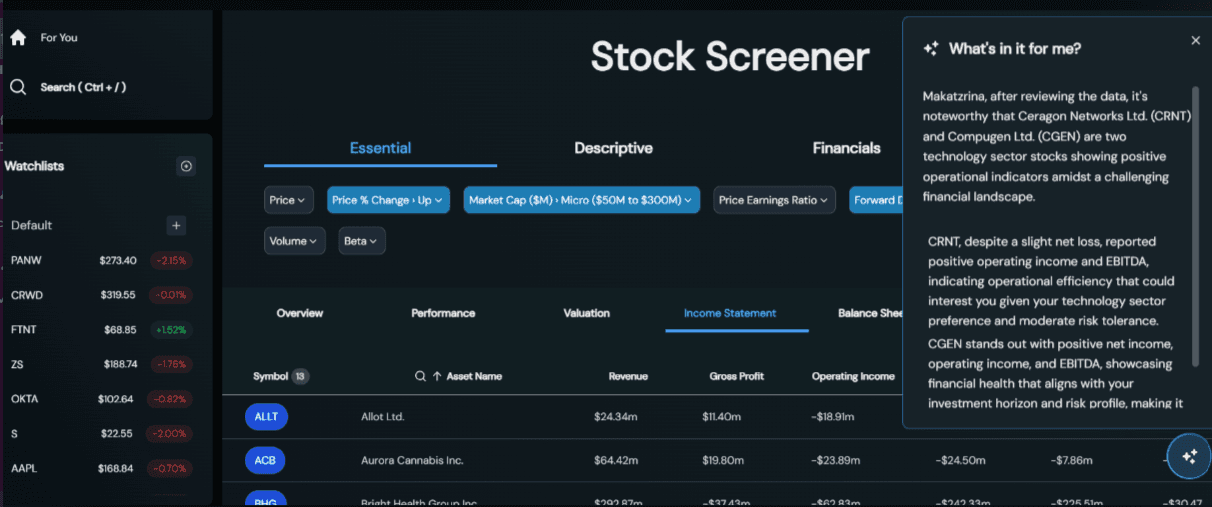The width and height of the screenshot is (1212, 507).
Task: Switch to the Descriptive tab
Action: 613,148
